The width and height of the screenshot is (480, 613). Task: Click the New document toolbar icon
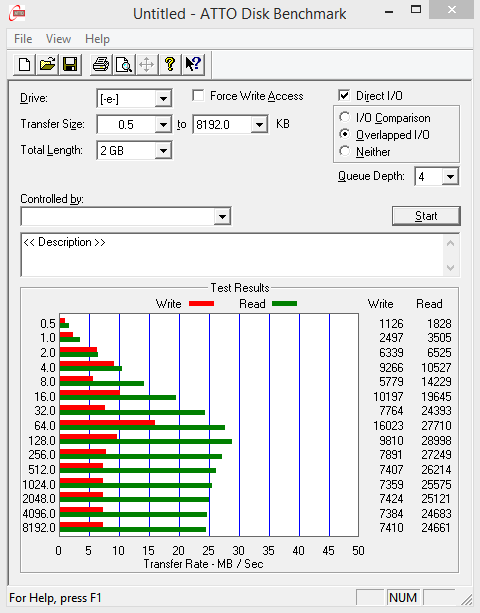click(25, 65)
